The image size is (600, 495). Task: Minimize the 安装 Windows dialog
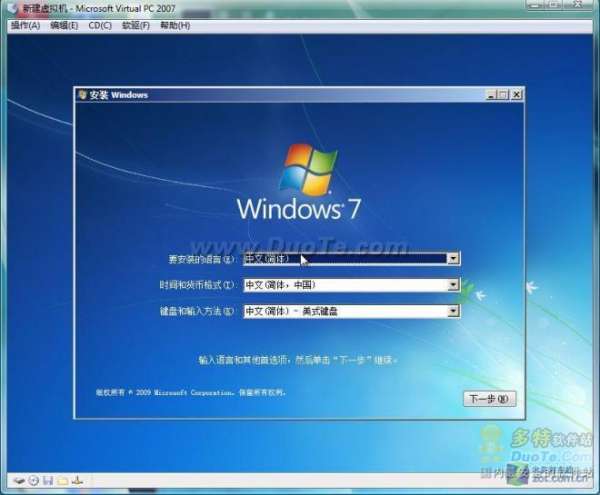491,94
